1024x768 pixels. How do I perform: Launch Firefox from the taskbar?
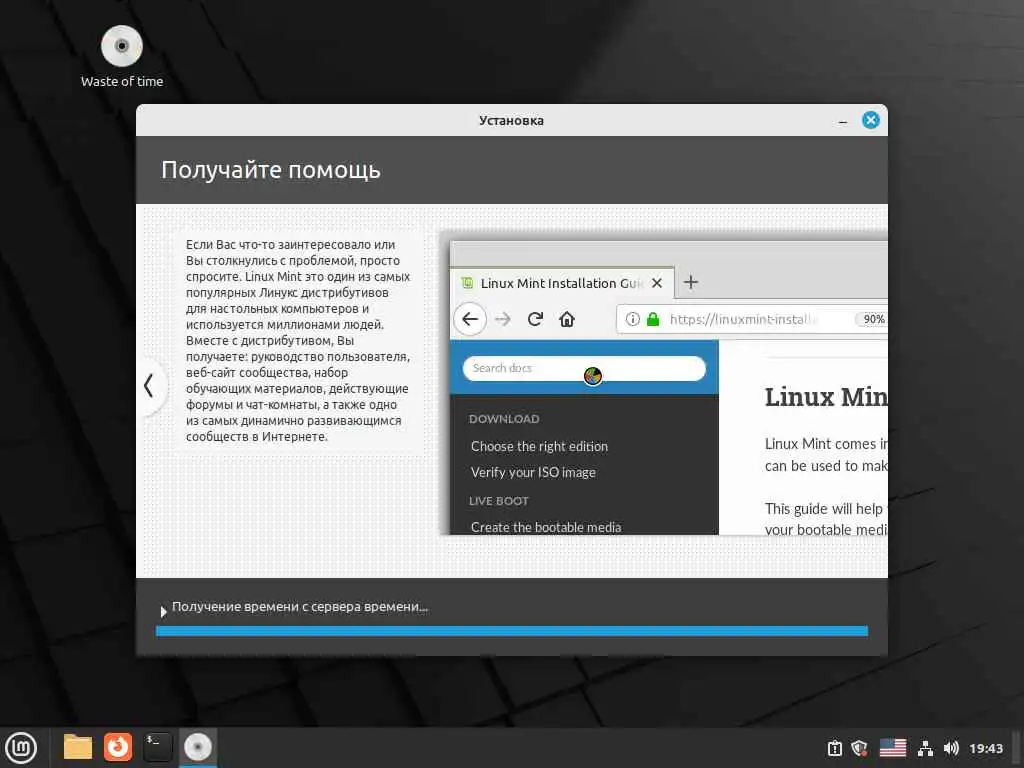118,746
